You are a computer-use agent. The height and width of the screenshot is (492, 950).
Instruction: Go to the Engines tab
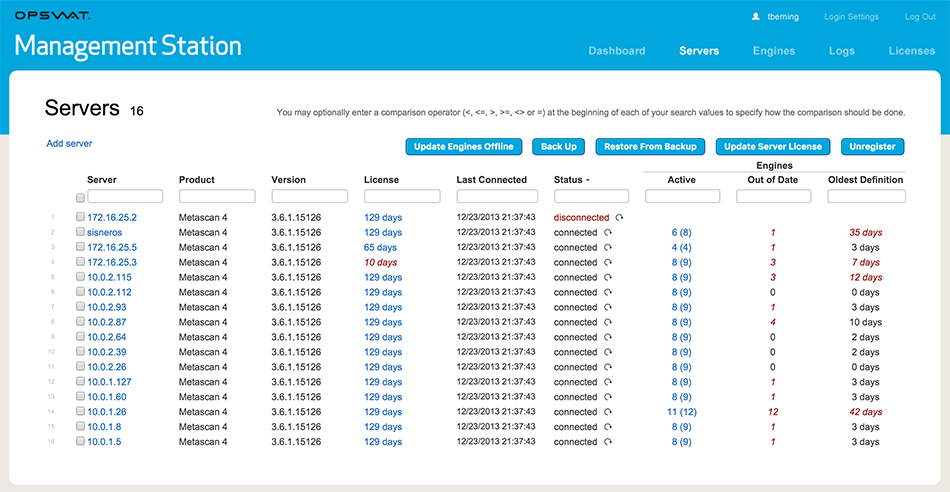pyautogui.click(x=774, y=51)
